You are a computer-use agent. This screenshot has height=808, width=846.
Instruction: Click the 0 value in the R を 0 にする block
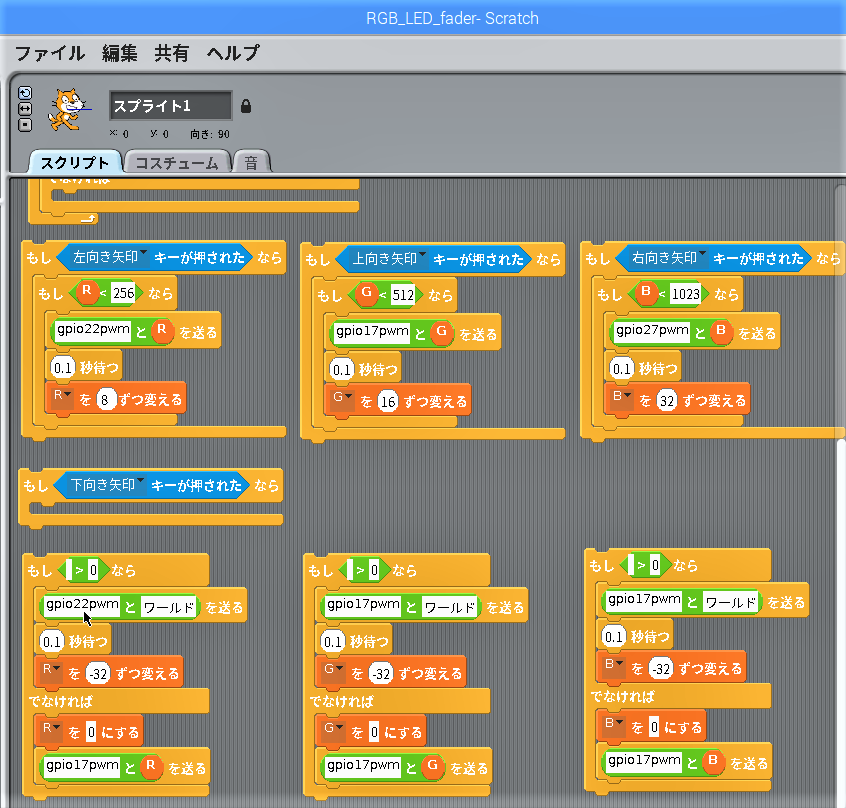[x=91, y=732]
